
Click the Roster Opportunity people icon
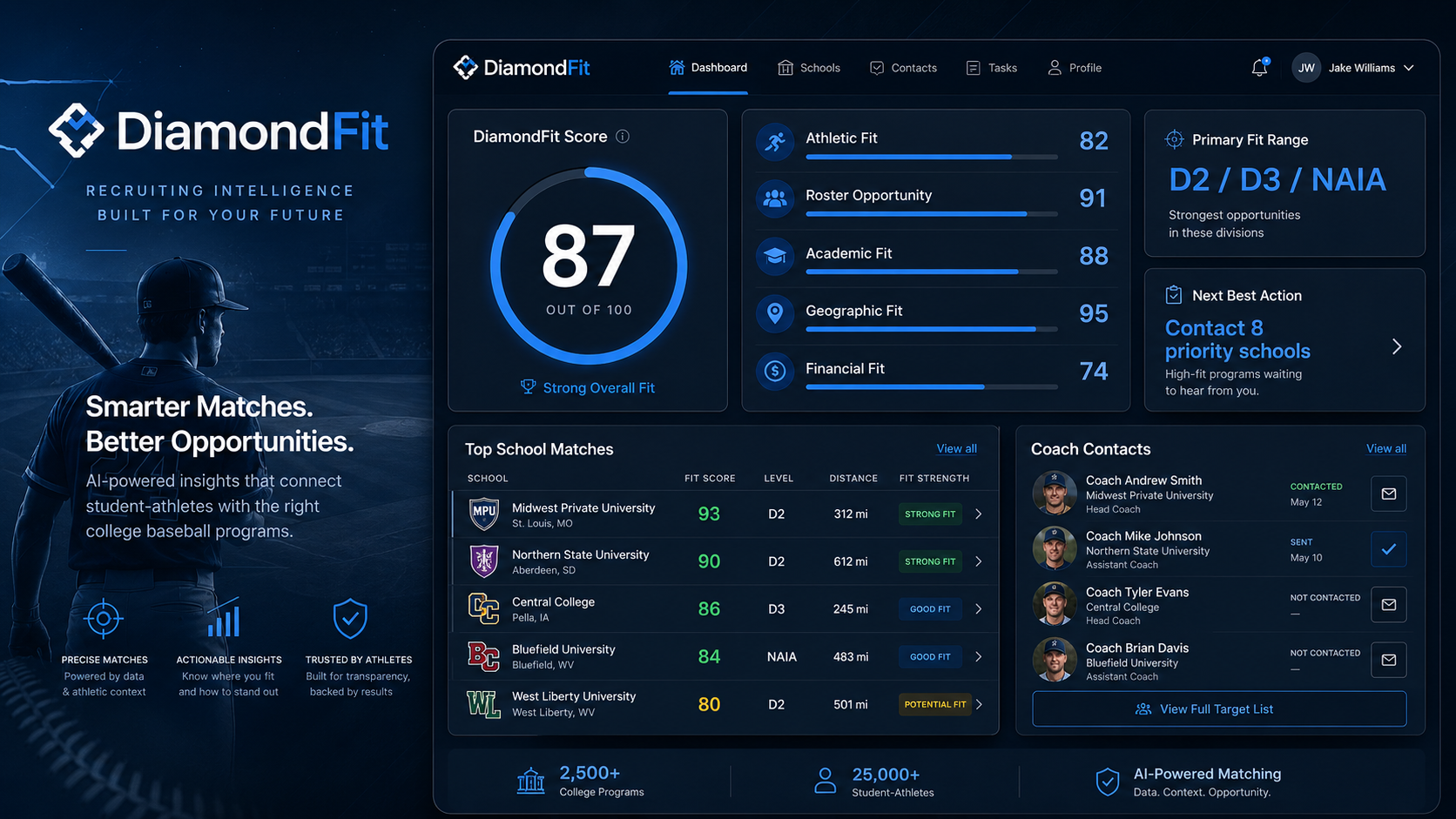[x=775, y=198]
